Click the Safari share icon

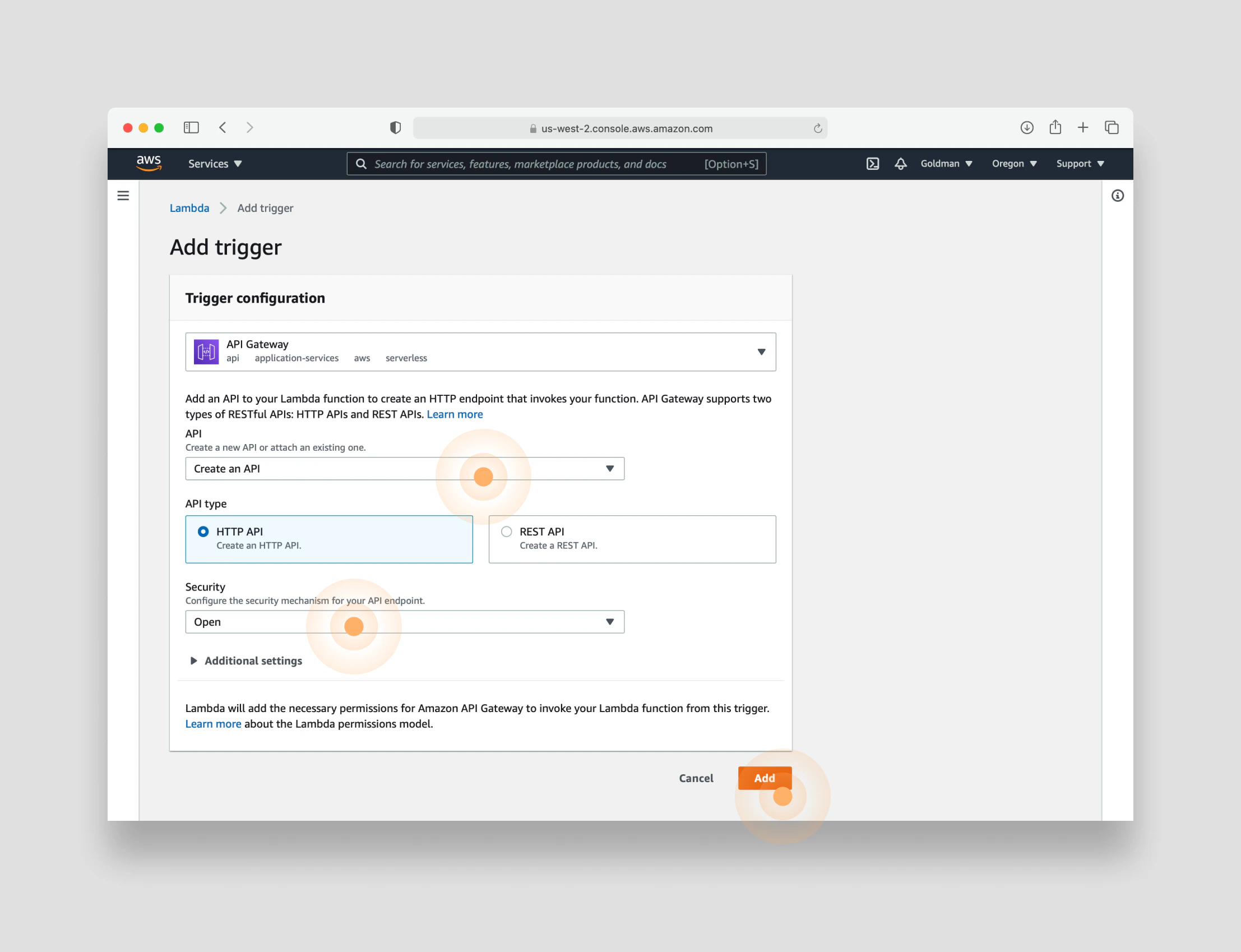[x=1055, y=127]
